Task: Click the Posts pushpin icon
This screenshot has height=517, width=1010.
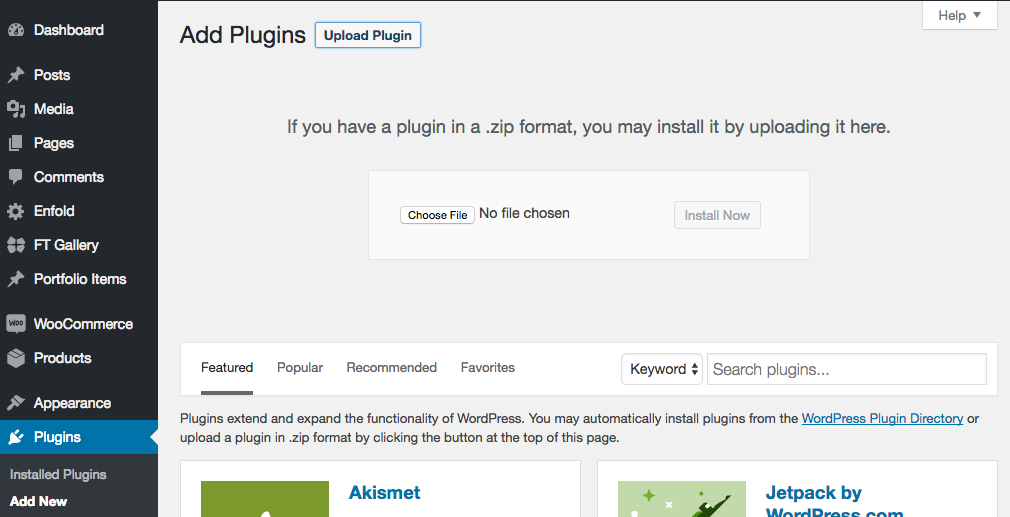Action: point(16,75)
